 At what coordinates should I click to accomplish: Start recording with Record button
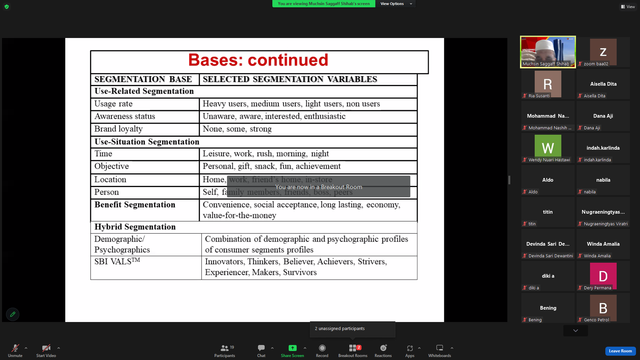tap(322, 350)
